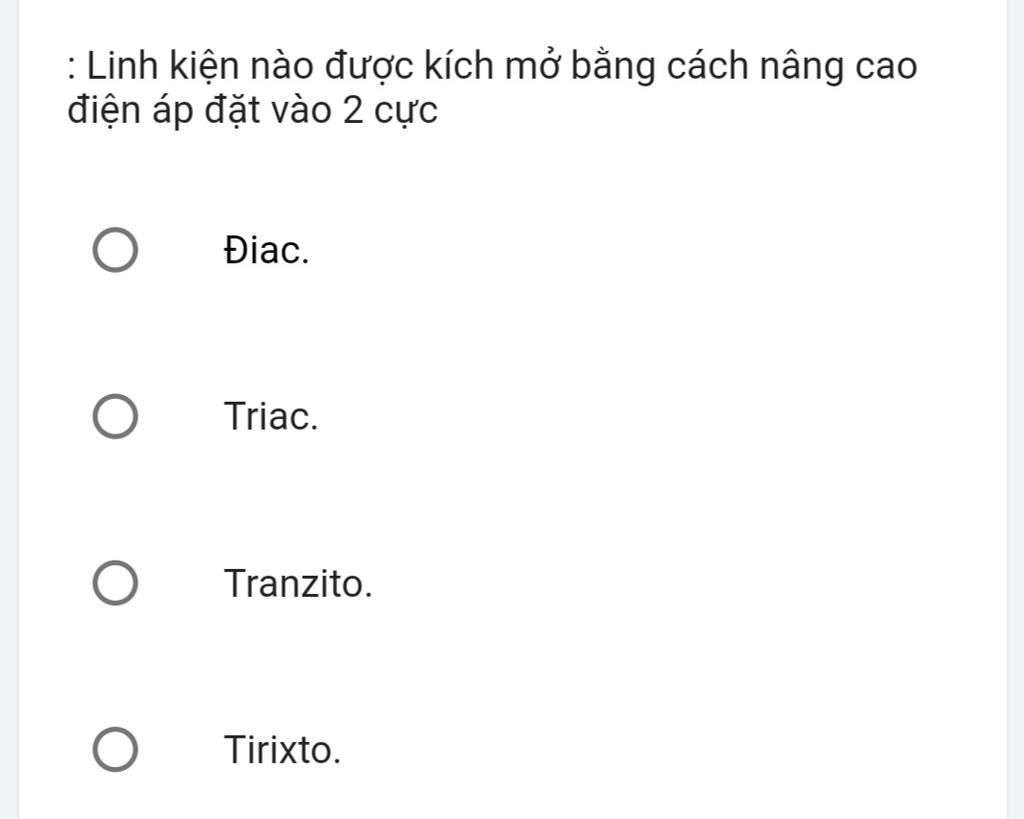1024x819 pixels.
Task: Select the Điac radio button
Action: tap(115, 250)
